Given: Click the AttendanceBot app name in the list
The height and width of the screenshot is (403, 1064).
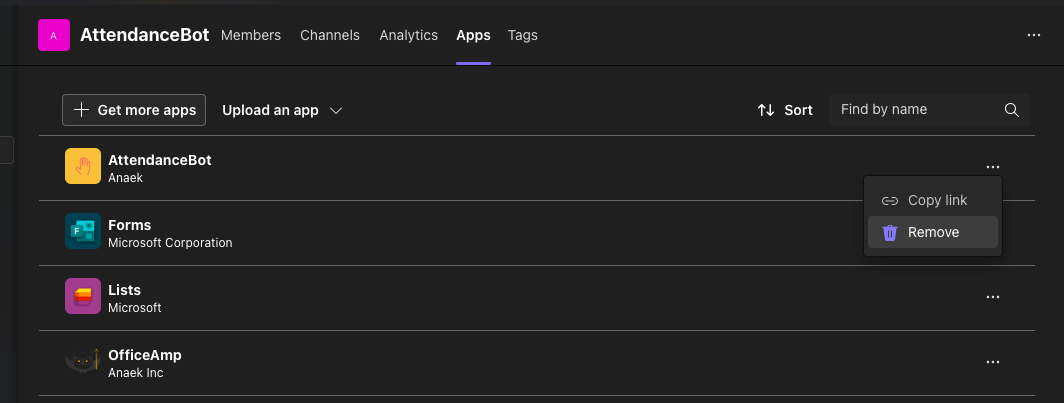Looking at the screenshot, I should (x=159, y=160).
